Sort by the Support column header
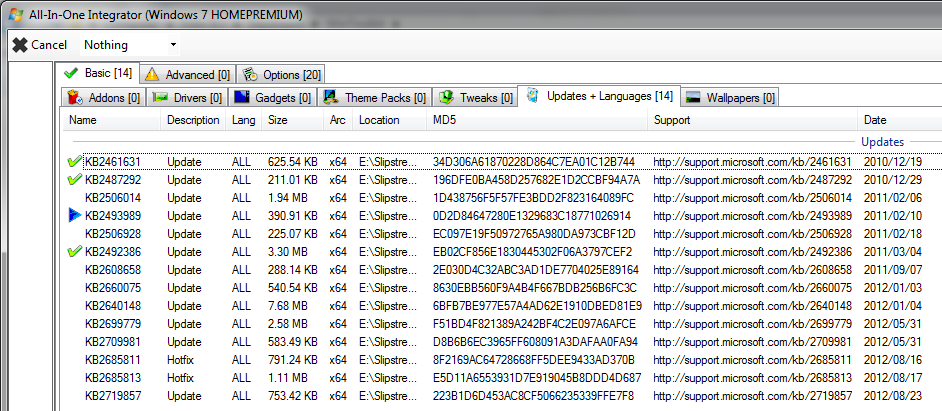The width and height of the screenshot is (942, 411). (753, 120)
